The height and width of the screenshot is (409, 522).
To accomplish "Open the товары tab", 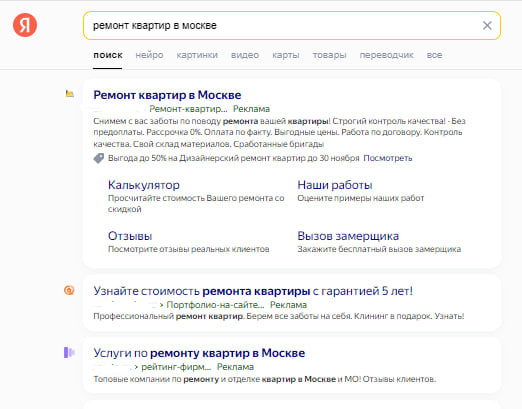I will coord(329,55).
